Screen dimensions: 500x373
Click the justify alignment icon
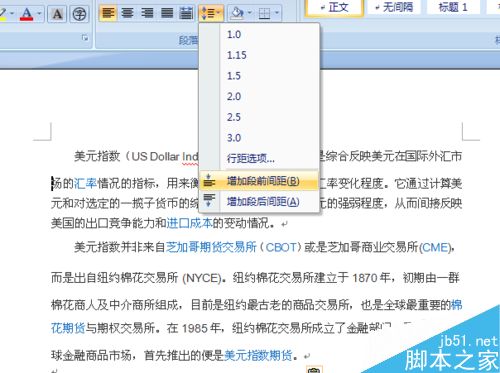pos(167,13)
